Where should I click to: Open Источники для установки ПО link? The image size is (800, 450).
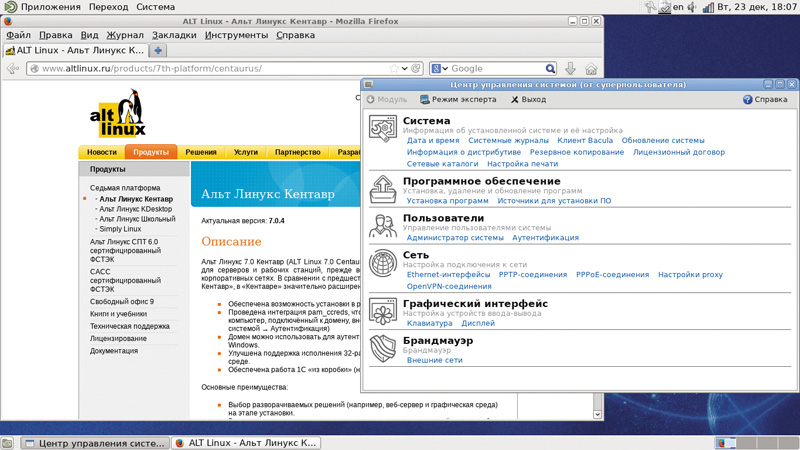[554, 201]
